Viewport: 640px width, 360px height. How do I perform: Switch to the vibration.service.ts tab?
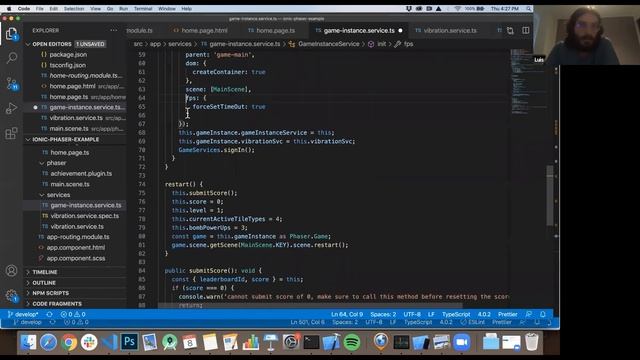446,31
